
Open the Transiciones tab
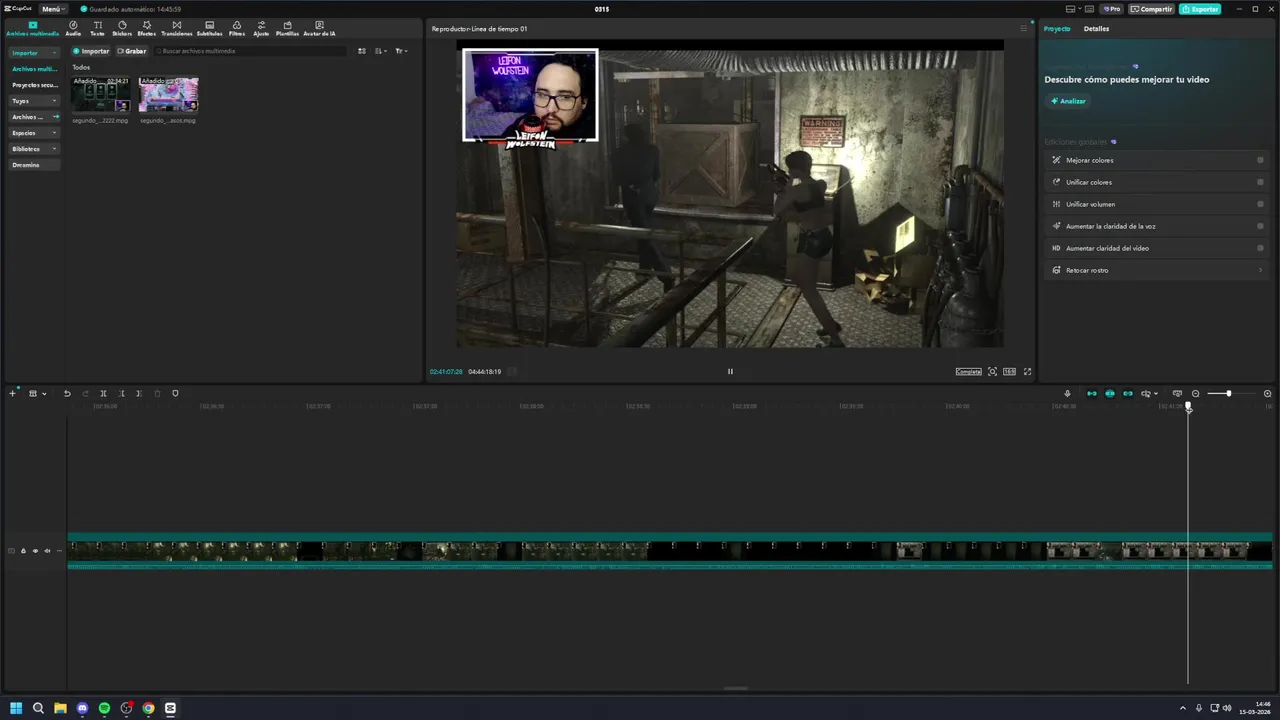[x=177, y=28]
